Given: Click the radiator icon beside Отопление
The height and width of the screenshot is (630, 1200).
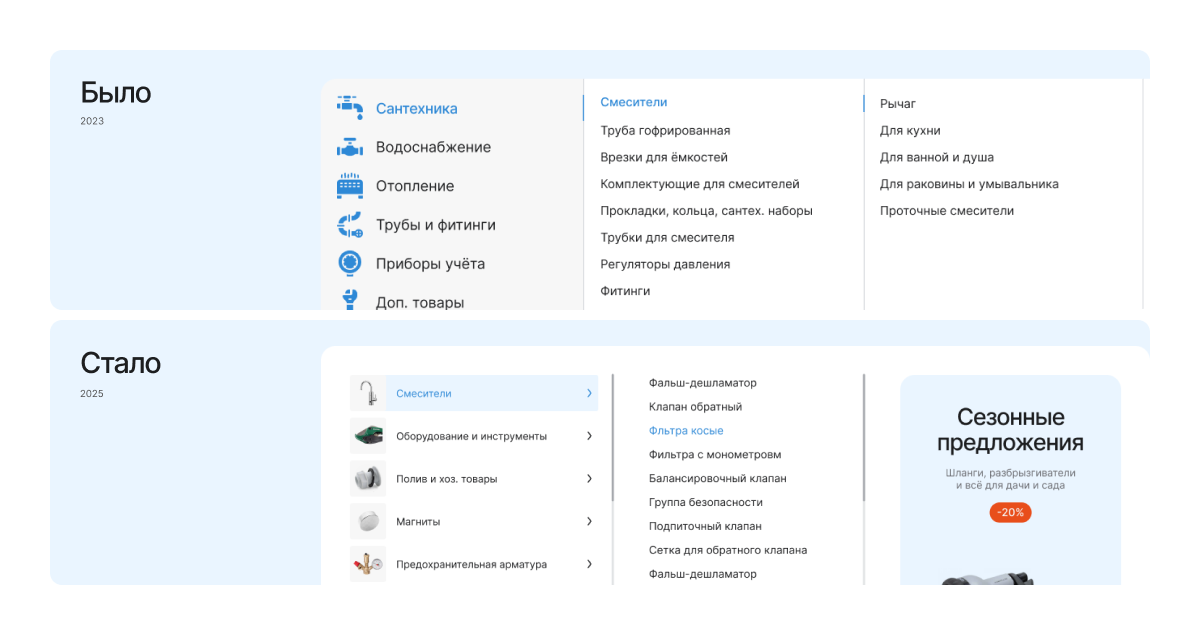Looking at the screenshot, I should 349,186.
